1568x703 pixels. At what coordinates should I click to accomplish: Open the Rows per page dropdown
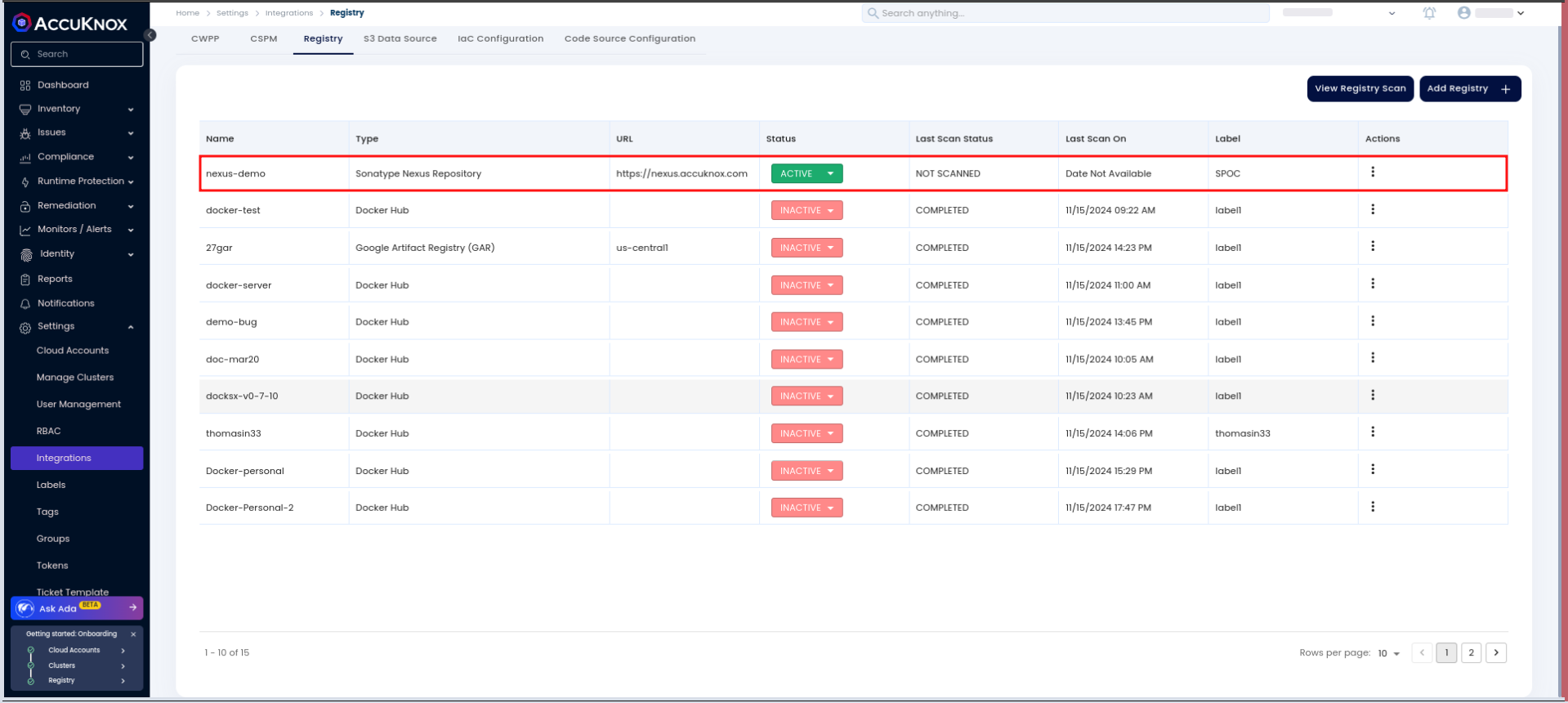tap(1389, 653)
